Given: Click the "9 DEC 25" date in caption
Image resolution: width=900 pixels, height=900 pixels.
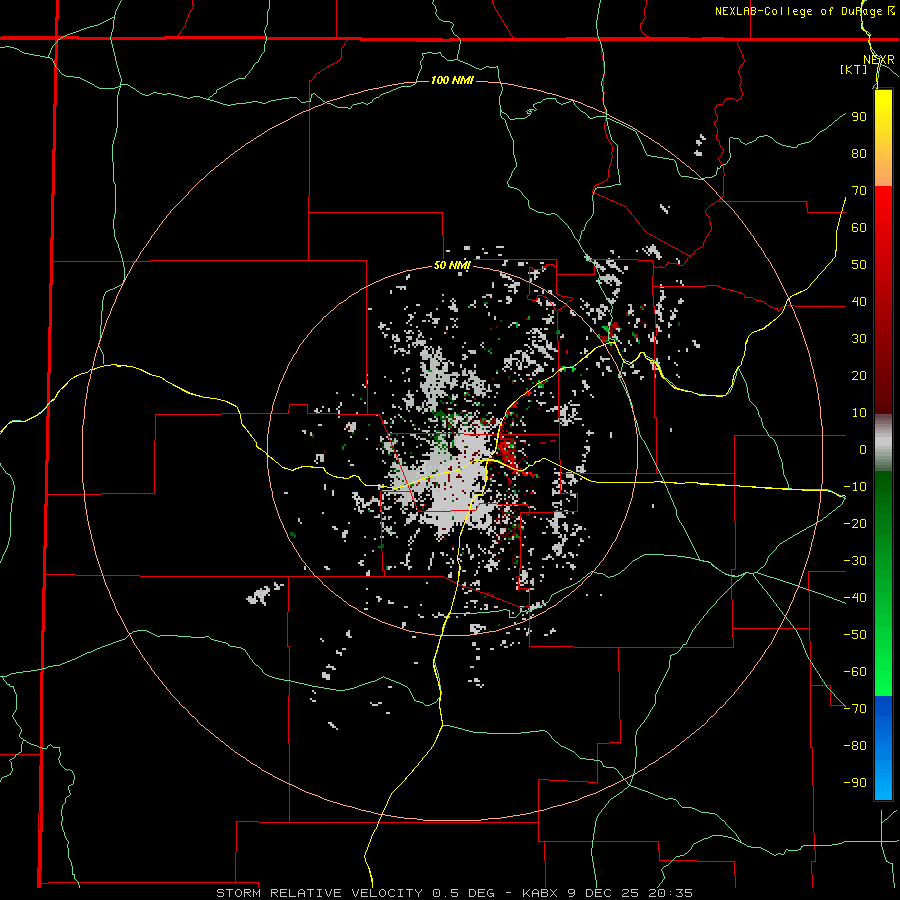Looking at the screenshot, I should 605,893.
